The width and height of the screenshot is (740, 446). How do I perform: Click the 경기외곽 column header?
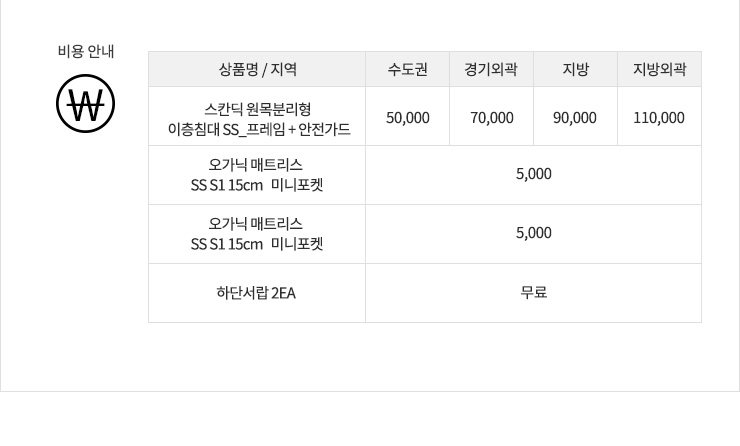491,70
